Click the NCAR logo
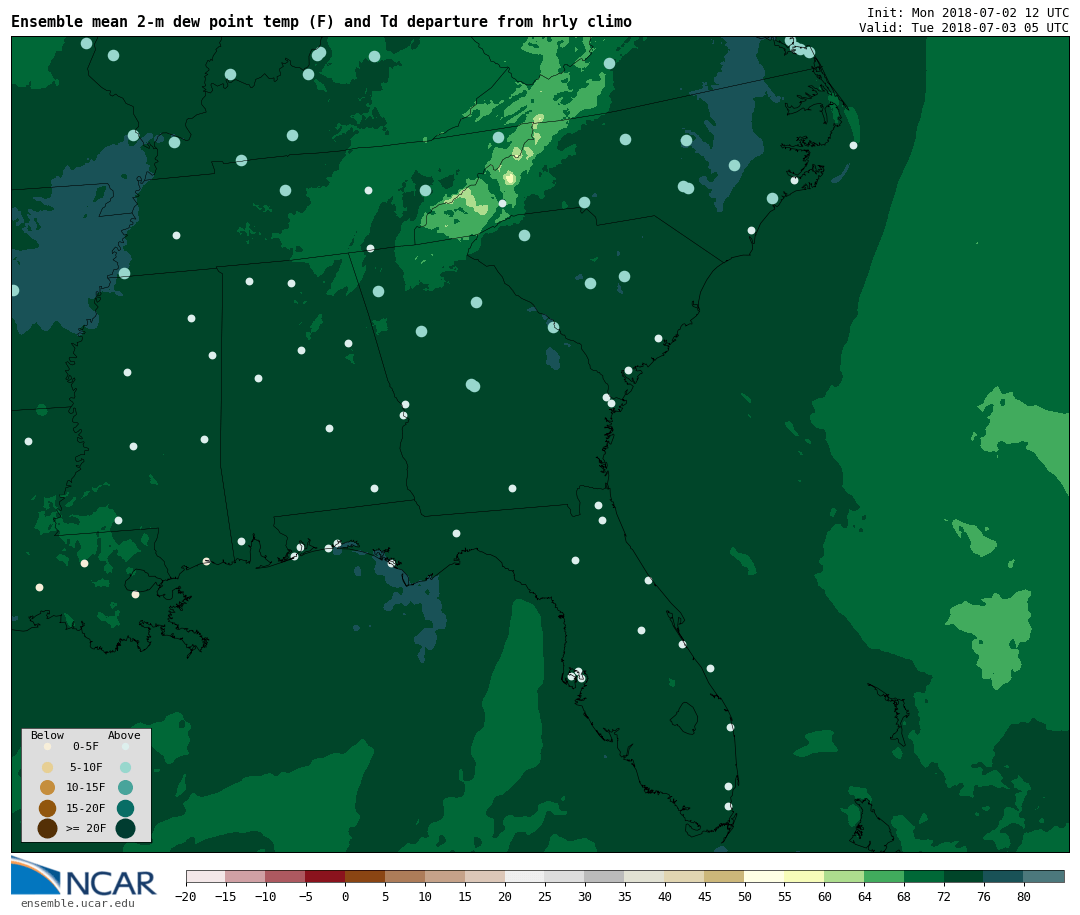This screenshot has height=915, width=1080. click(x=84, y=876)
